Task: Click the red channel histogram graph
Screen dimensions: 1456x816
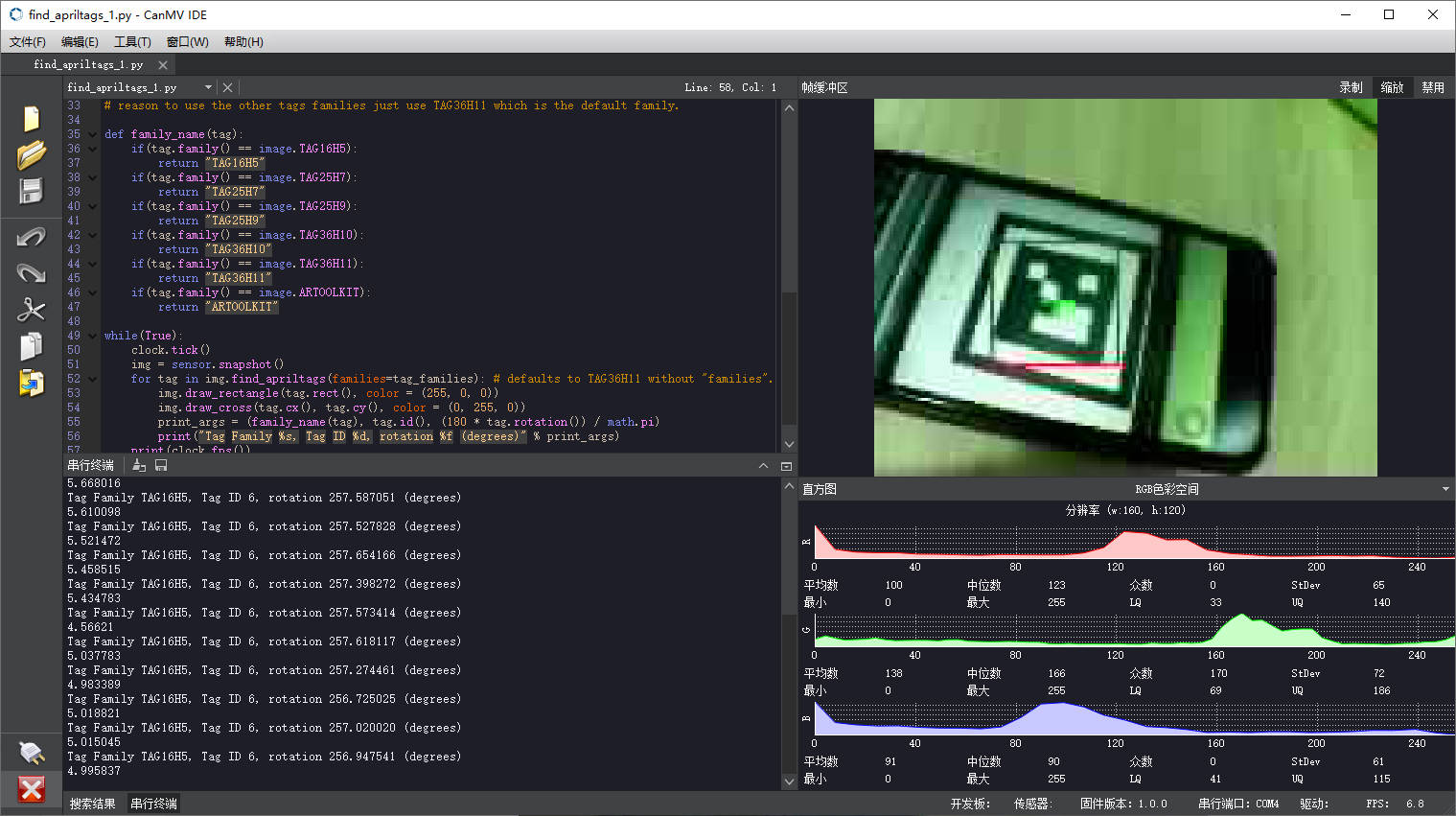Action: pos(1135,542)
